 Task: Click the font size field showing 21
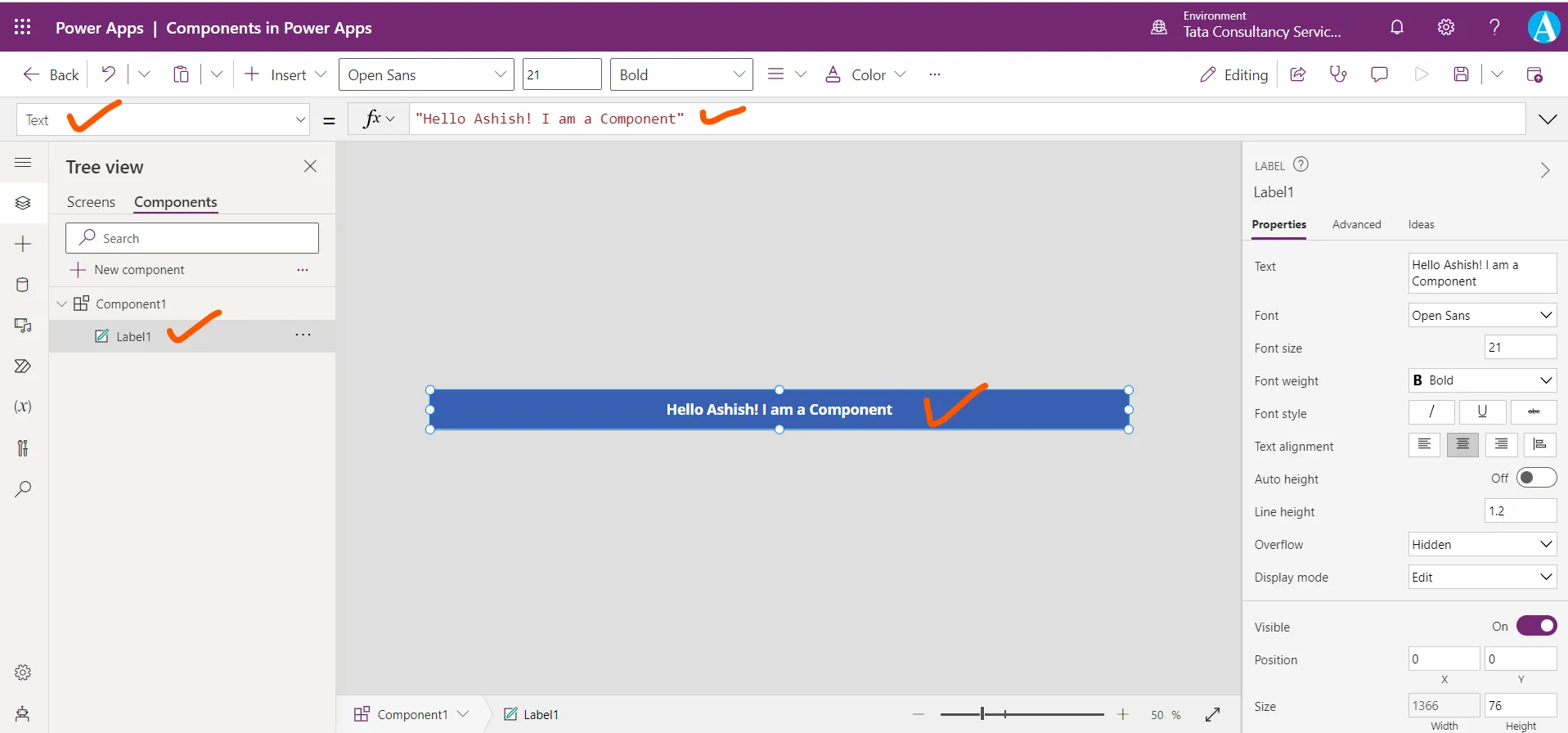pyautogui.click(x=562, y=74)
